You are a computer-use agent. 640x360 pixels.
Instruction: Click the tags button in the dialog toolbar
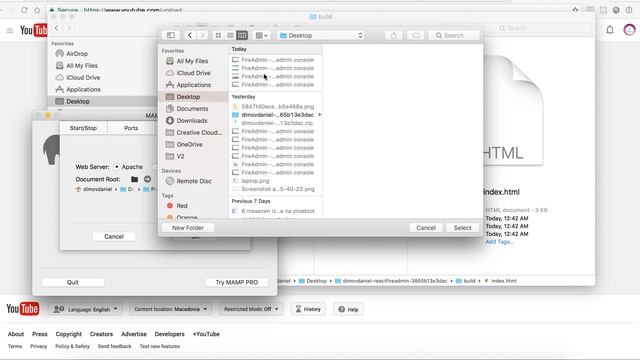[416, 36]
